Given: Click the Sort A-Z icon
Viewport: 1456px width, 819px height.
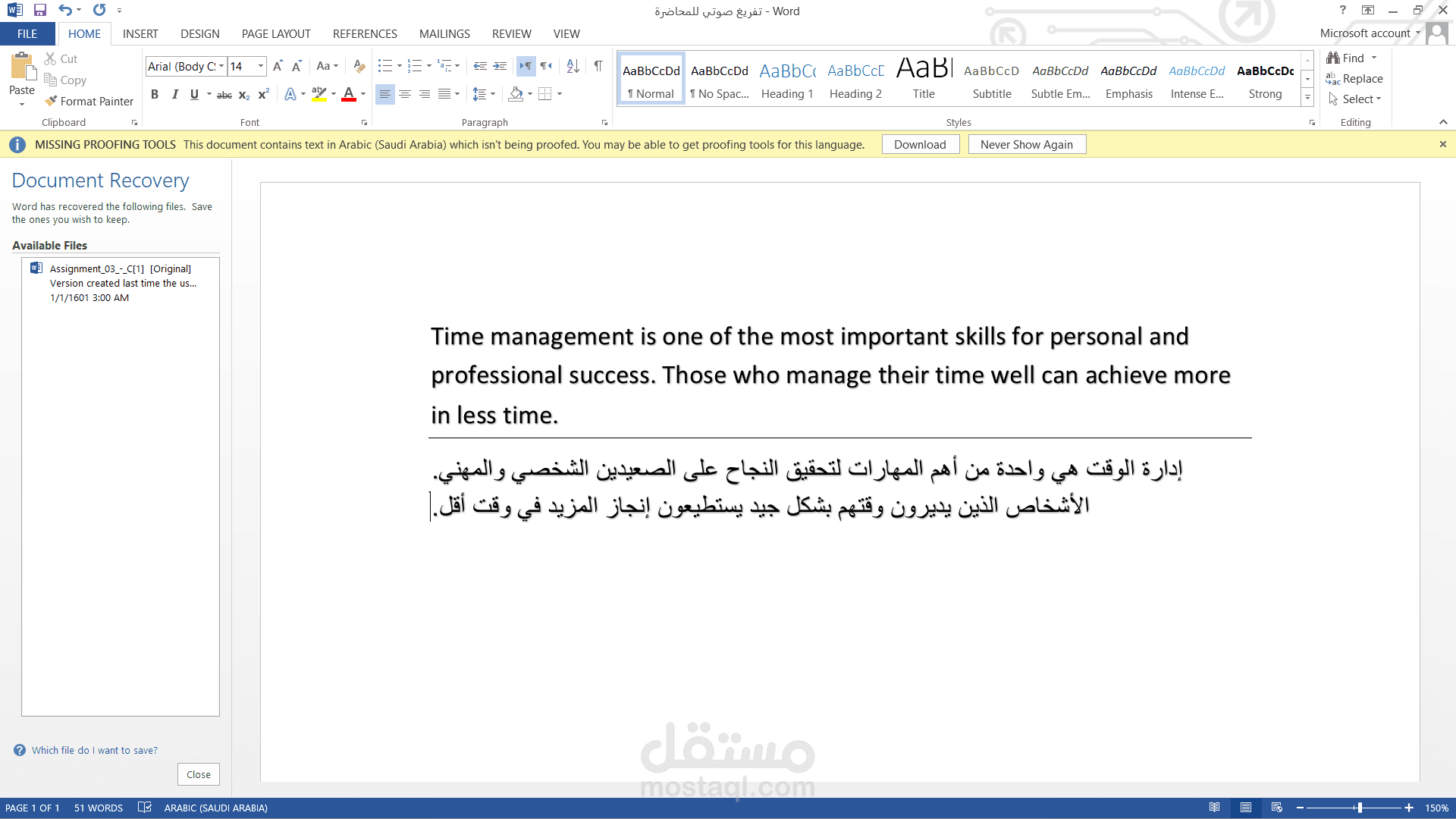Looking at the screenshot, I should [x=573, y=66].
